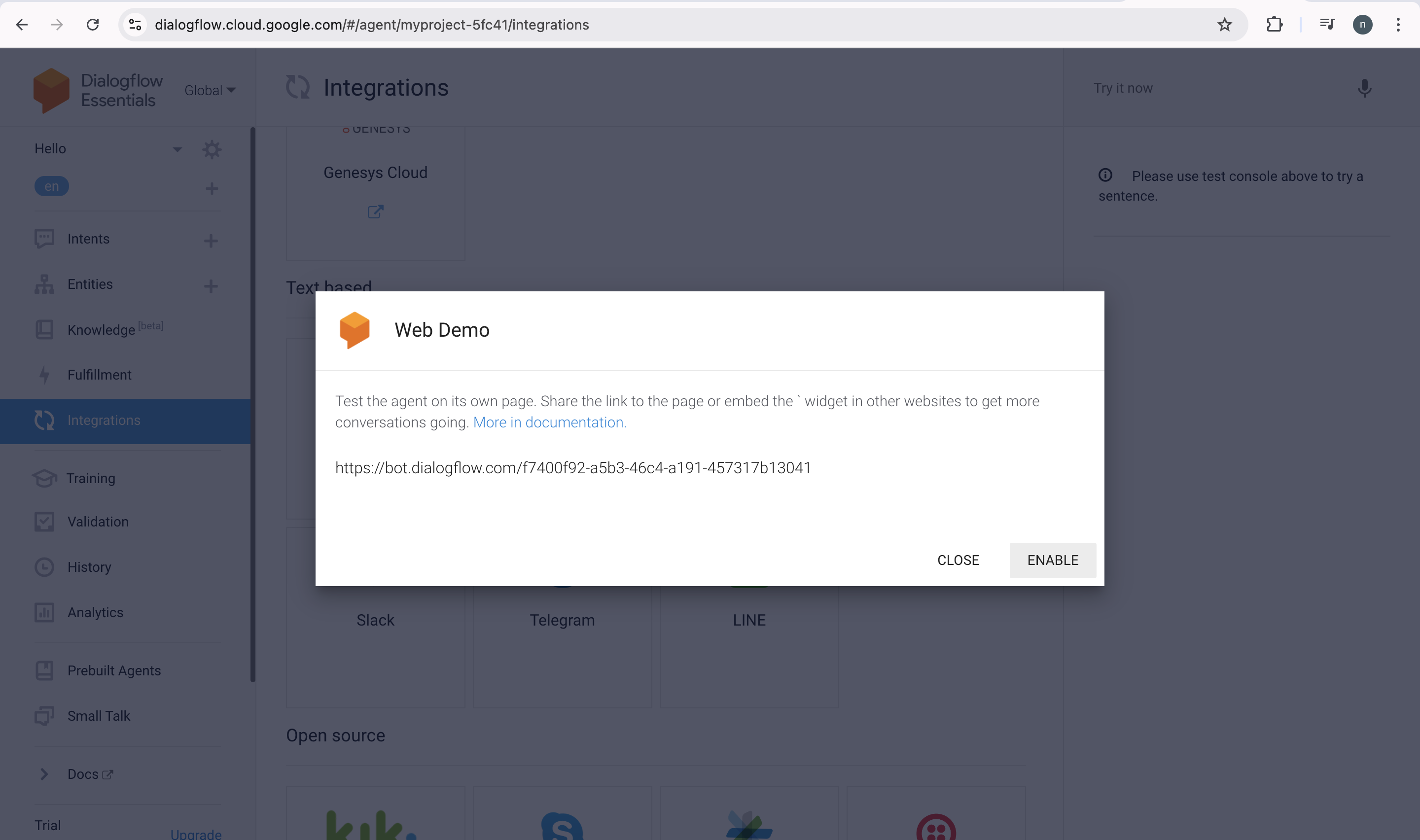This screenshot has height=840, width=1420.
Task: Close the Web Demo dialog
Action: coord(958,560)
